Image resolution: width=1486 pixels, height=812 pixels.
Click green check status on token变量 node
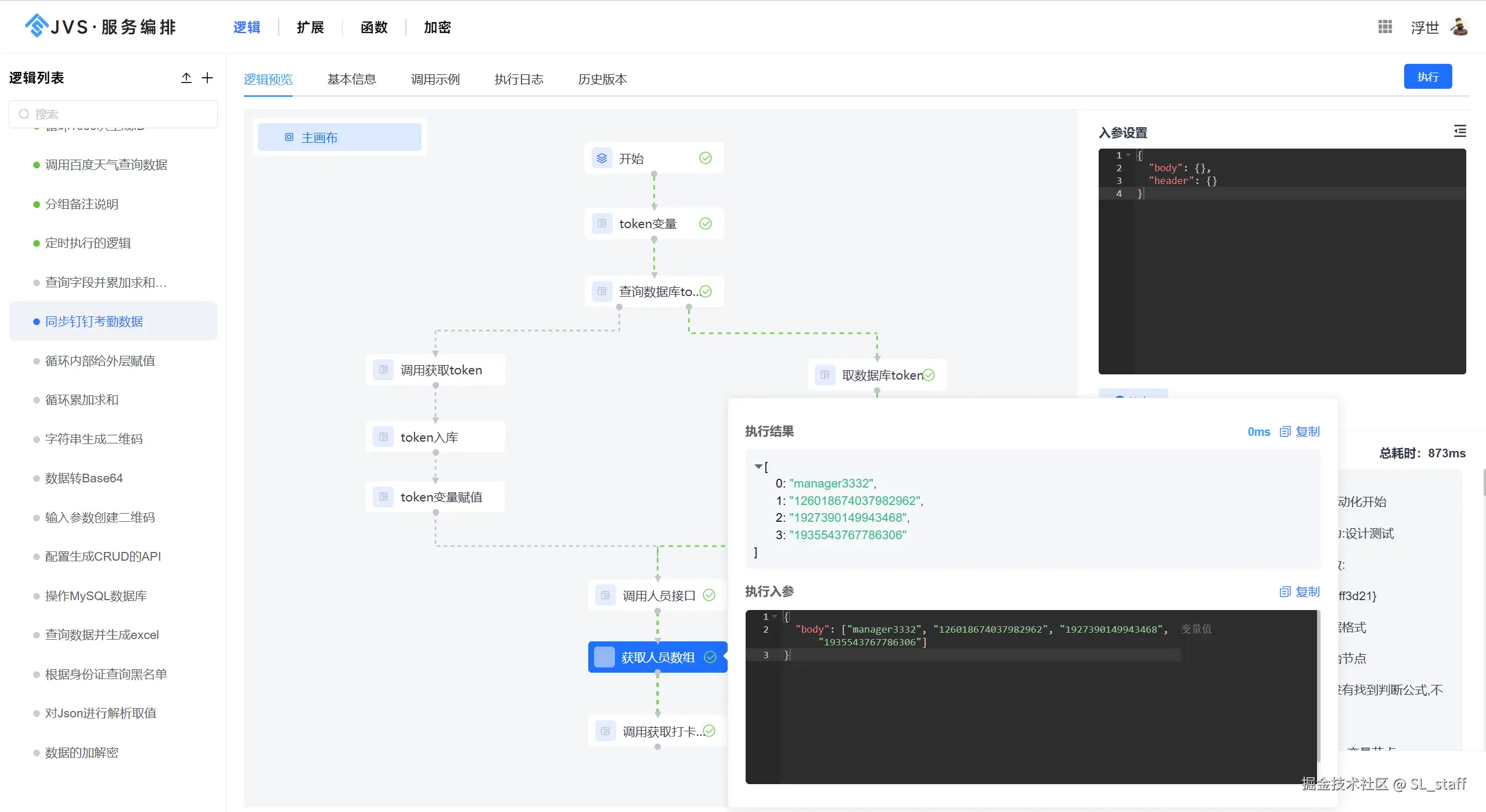(x=706, y=223)
